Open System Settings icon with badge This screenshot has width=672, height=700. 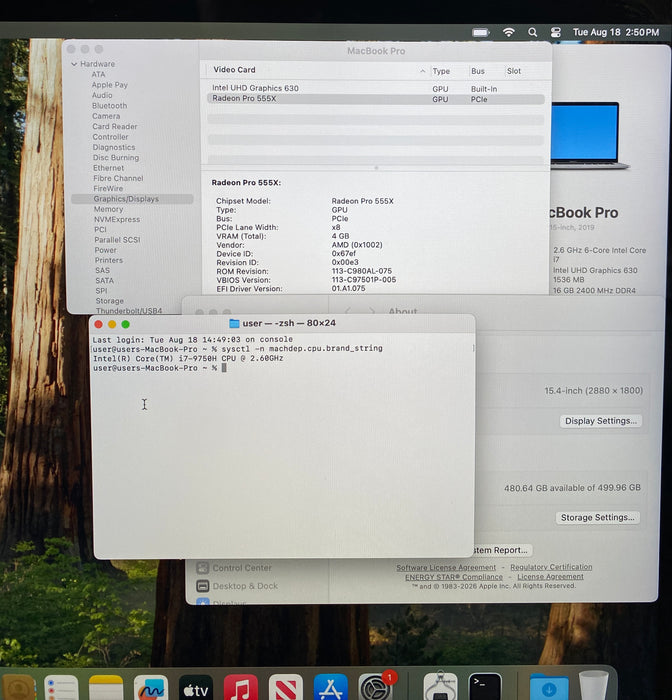coord(376,688)
